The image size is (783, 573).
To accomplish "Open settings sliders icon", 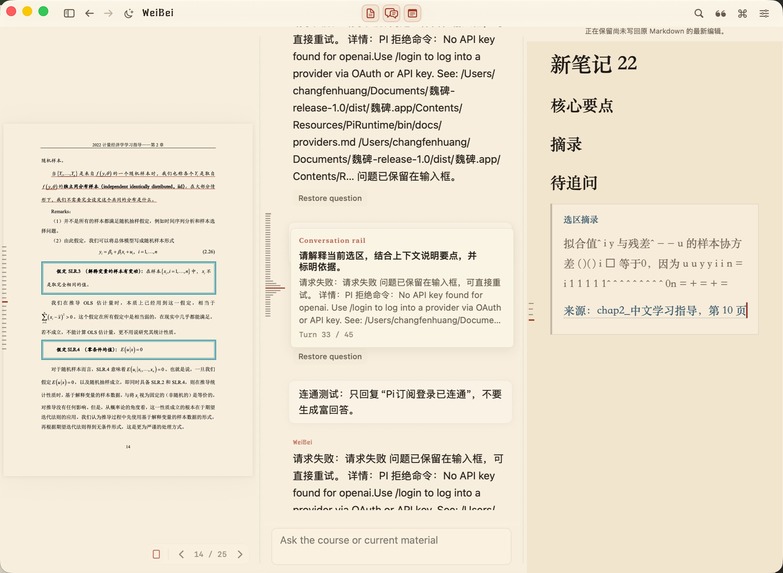I will click(765, 13).
